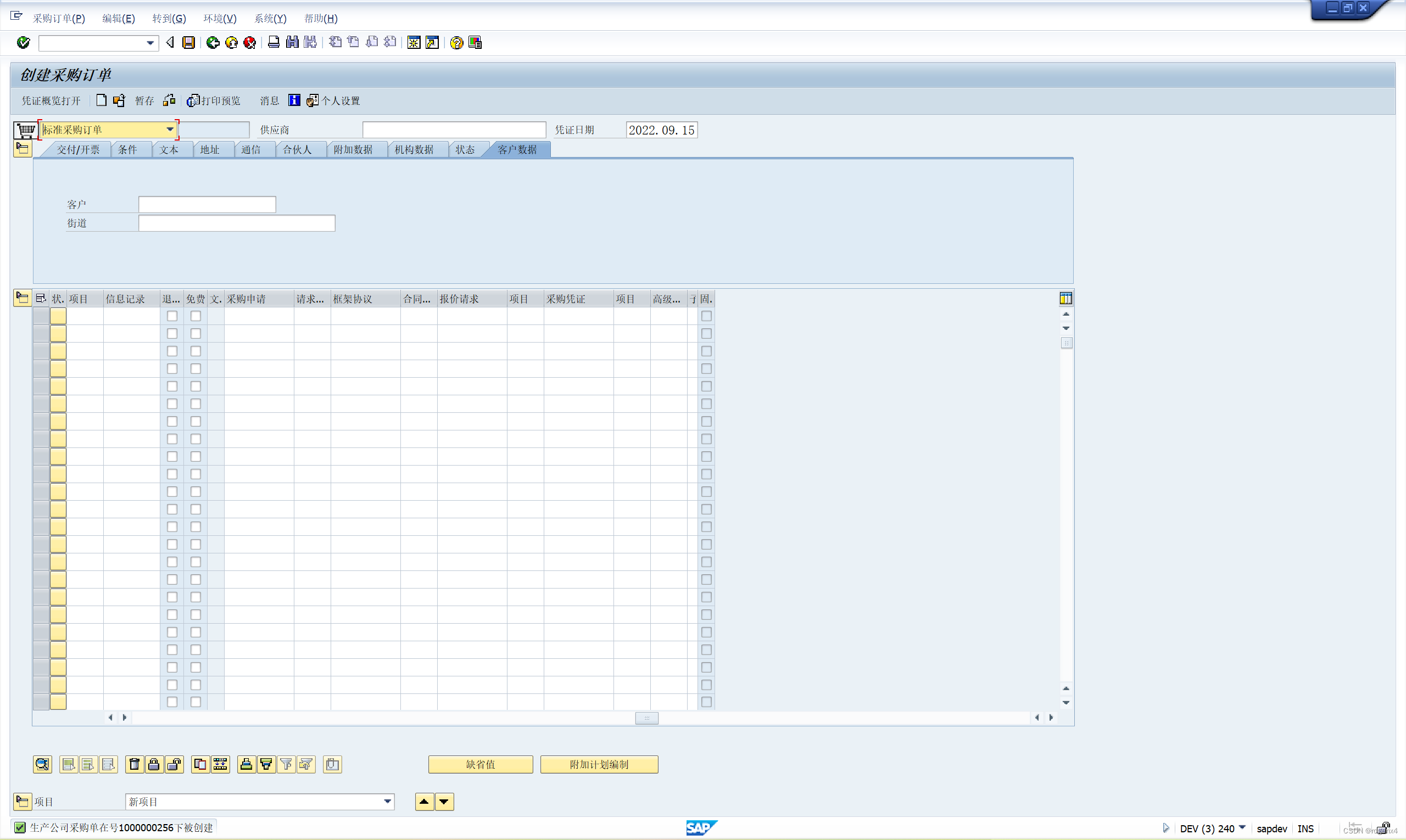Screen dimensions: 1406x840
Task: Click the table column configuration icon
Action: [1065, 298]
